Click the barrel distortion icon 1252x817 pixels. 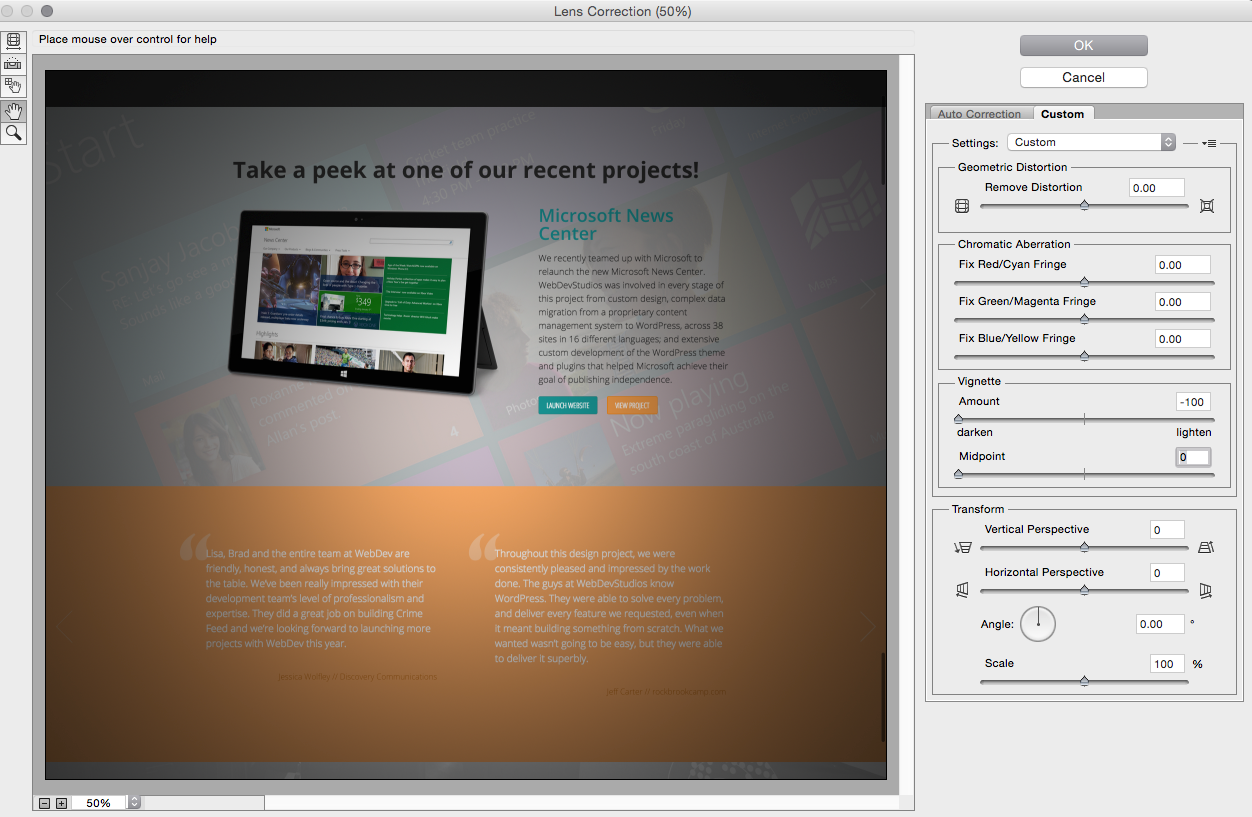tap(962, 206)
